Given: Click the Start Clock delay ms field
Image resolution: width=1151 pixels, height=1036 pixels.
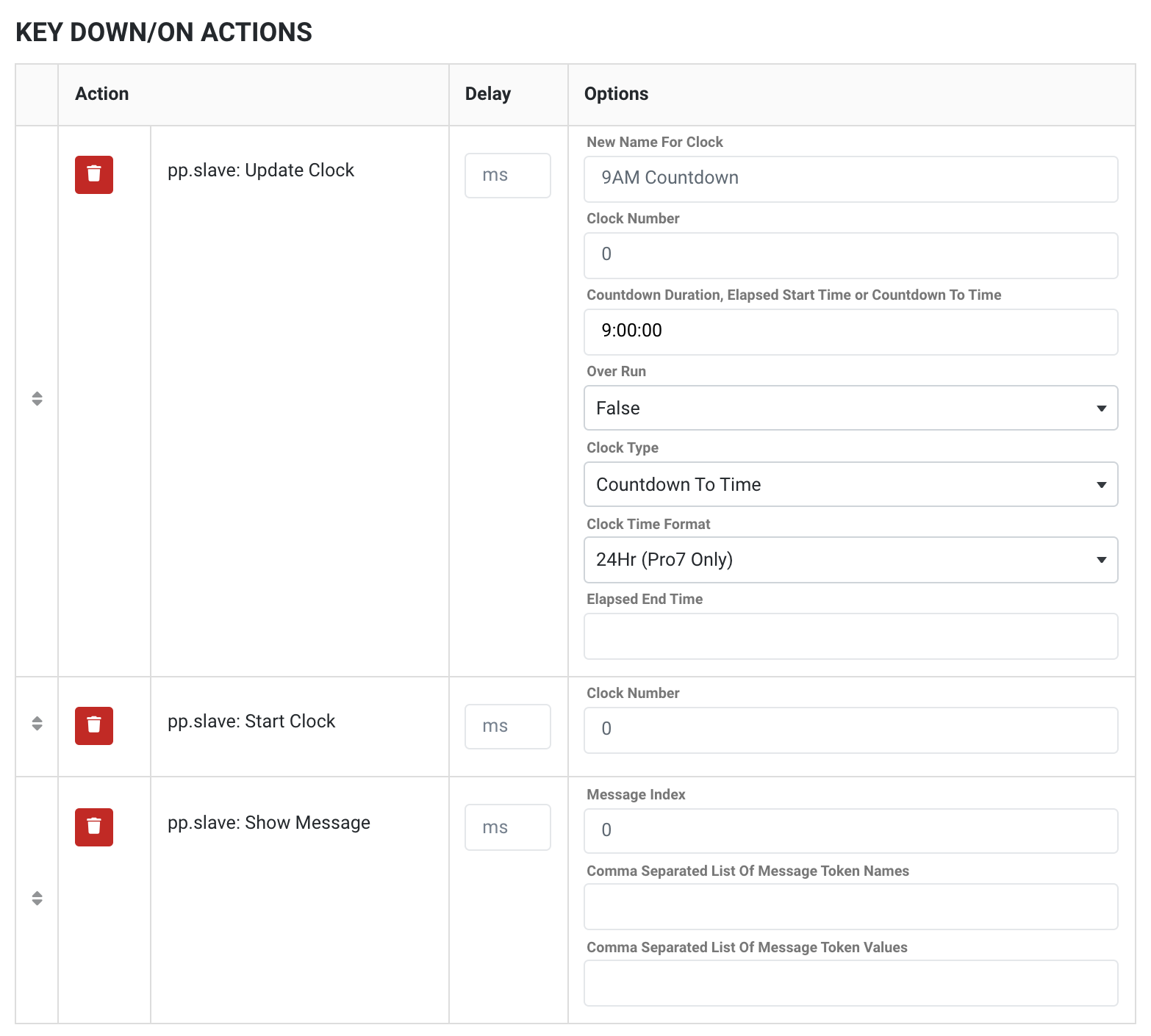Looking at the screenshot, I should point(507,727).
